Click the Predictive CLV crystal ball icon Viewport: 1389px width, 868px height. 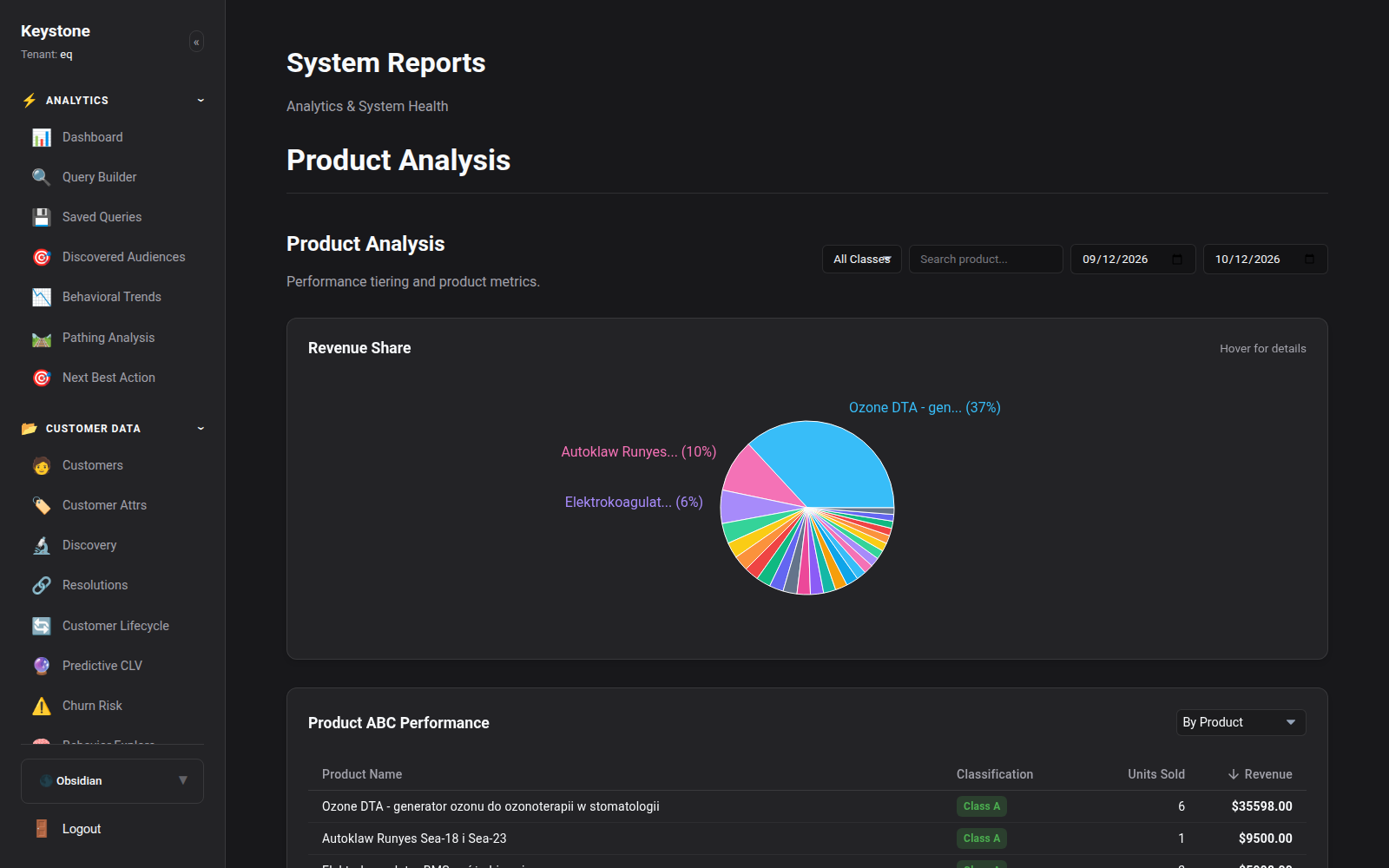point(42,666)
